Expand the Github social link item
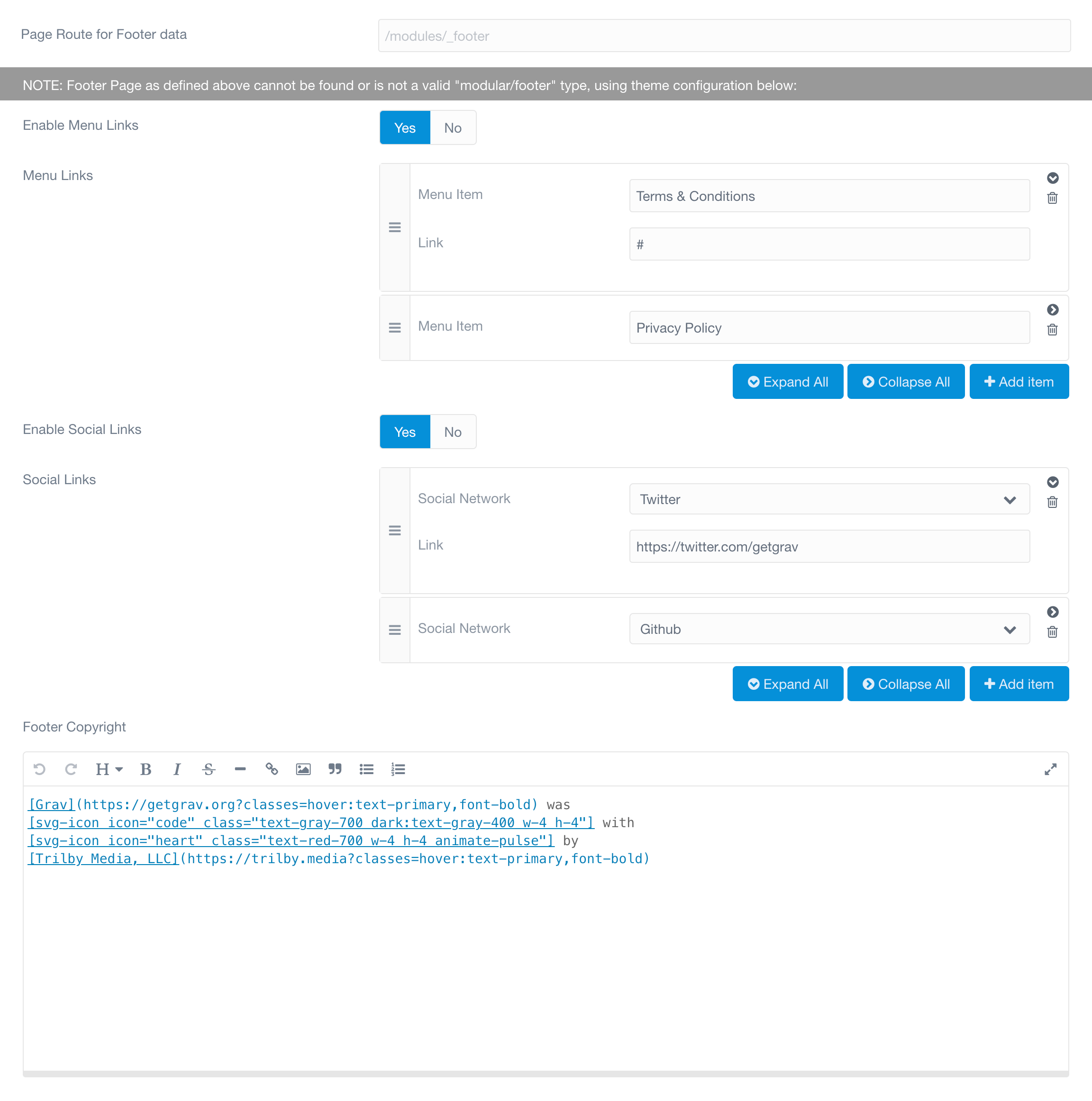The image size is (1092, 1101). pos(1053,612)
